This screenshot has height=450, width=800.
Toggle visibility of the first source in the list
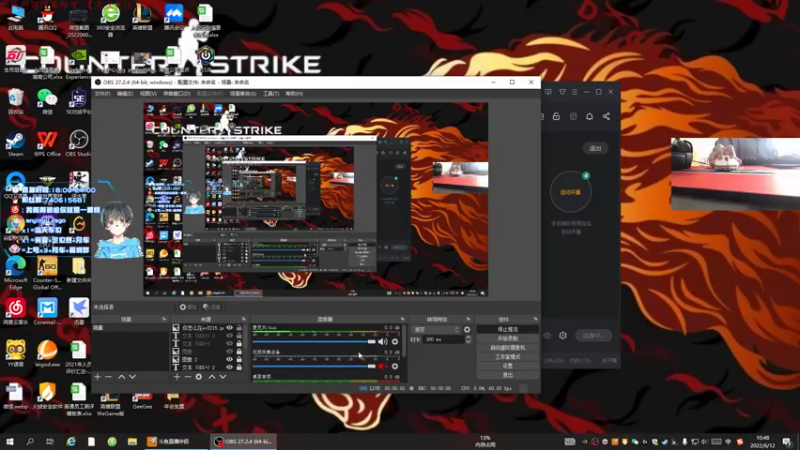(x=230, y=328)
